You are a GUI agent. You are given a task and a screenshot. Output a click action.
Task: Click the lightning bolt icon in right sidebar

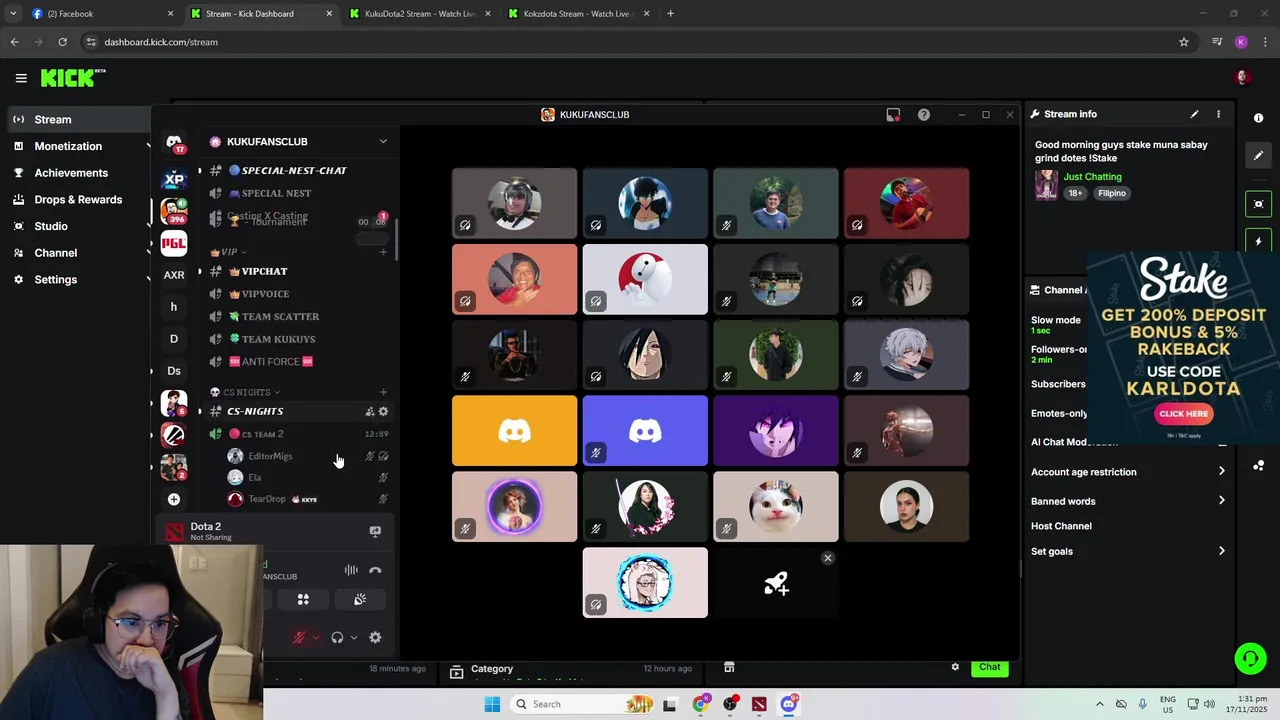[1258, 242]
